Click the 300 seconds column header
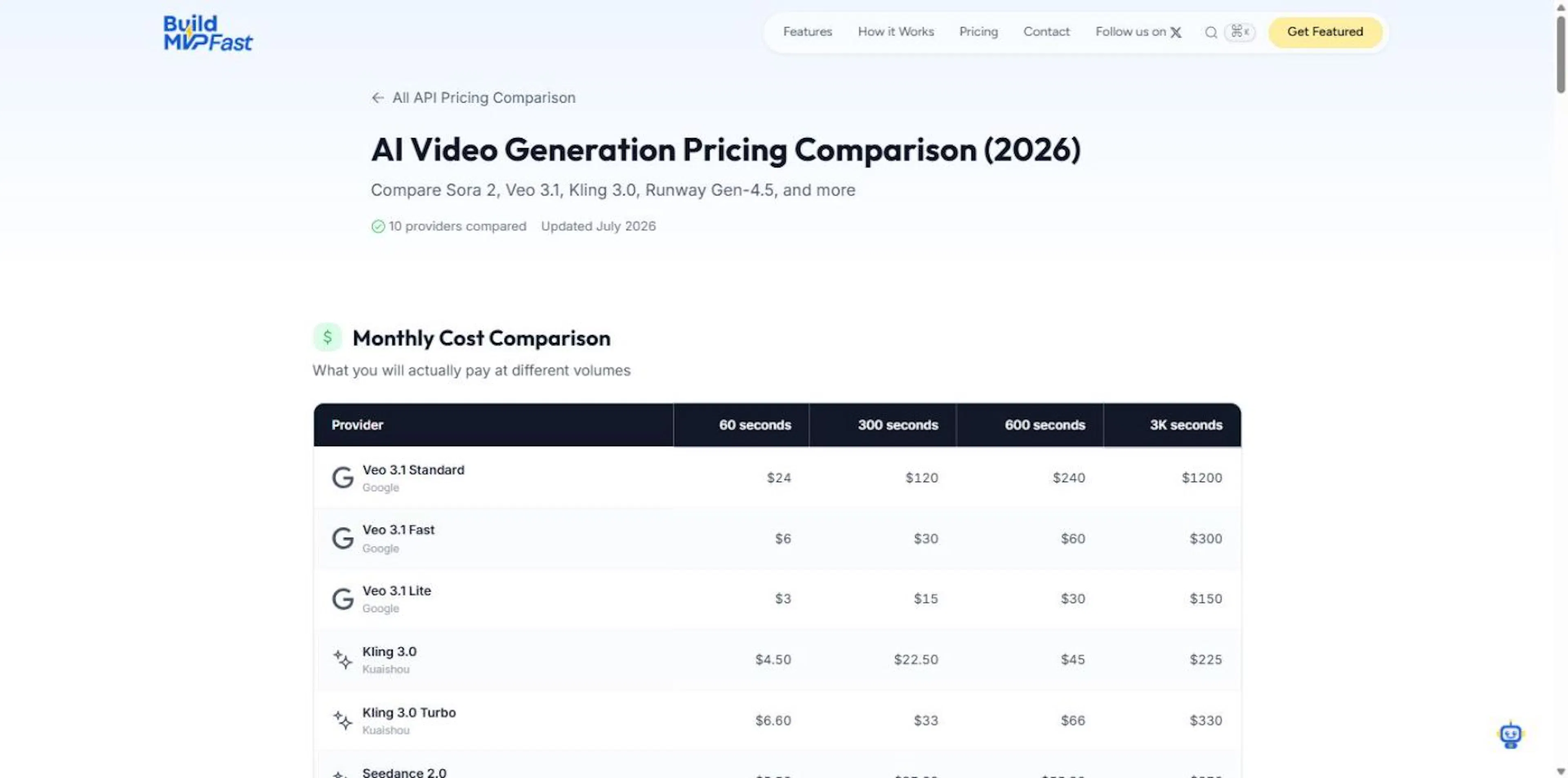 click(882, 425)
